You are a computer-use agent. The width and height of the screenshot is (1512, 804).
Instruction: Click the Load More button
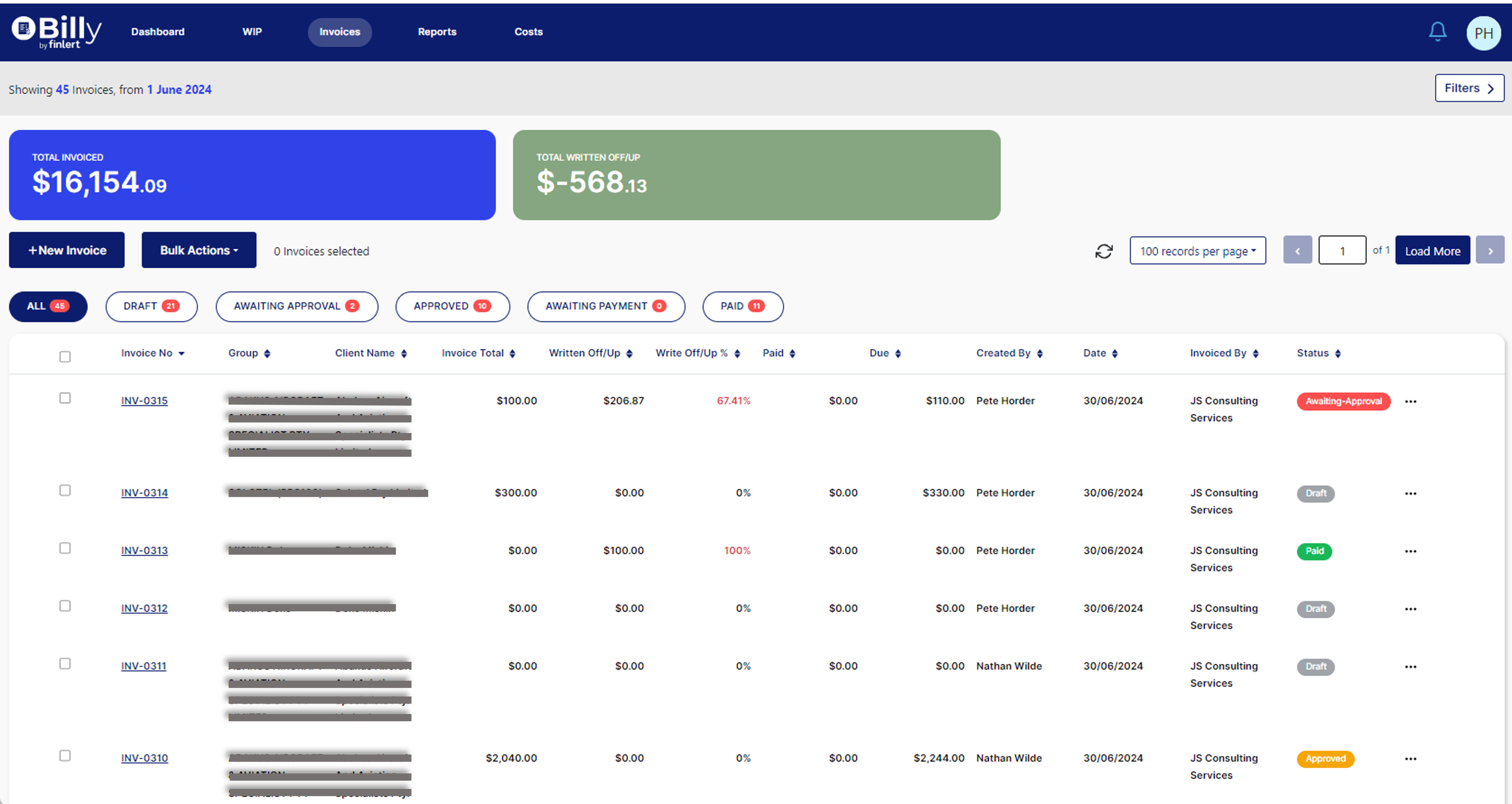1432,250
